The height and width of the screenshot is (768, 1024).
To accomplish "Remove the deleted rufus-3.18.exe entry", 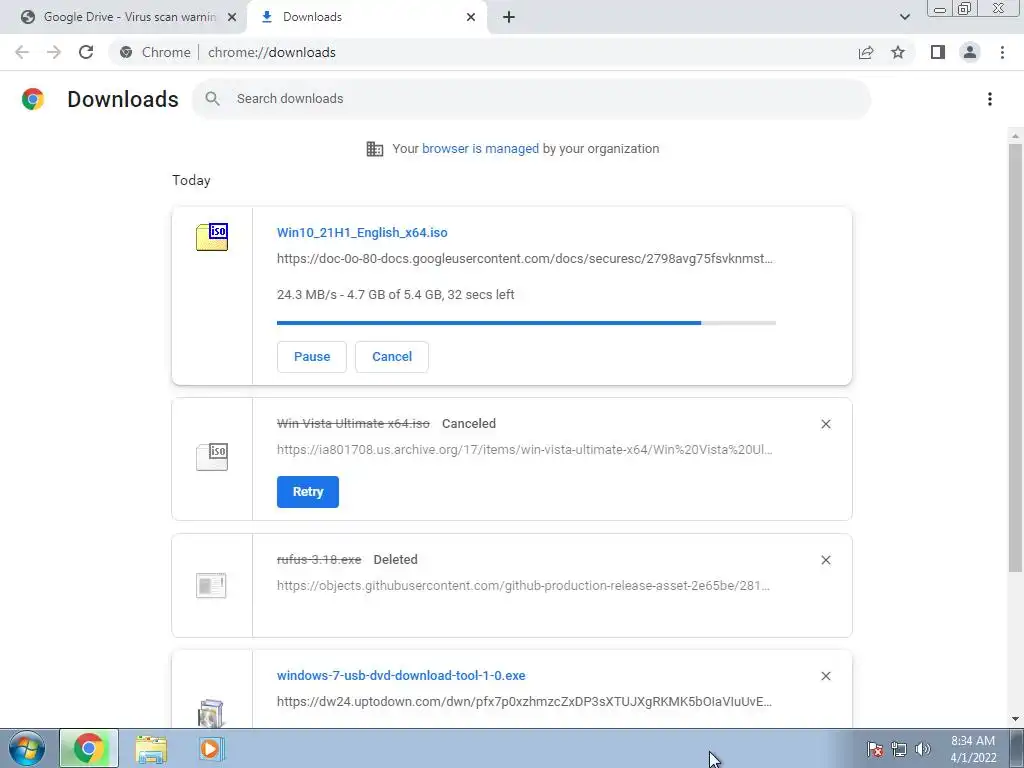I will (825, 560).
